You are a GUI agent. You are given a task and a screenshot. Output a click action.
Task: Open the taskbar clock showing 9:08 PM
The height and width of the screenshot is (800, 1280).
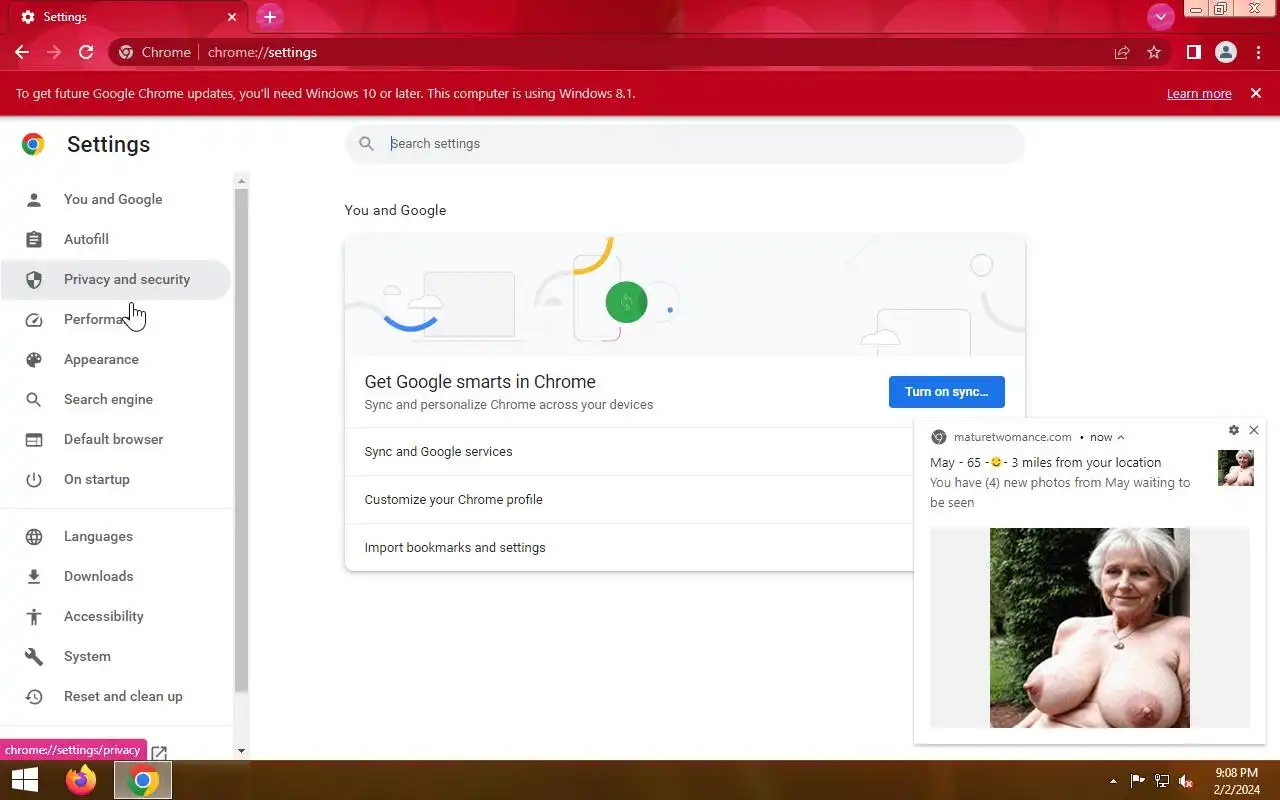[1236, 780]
